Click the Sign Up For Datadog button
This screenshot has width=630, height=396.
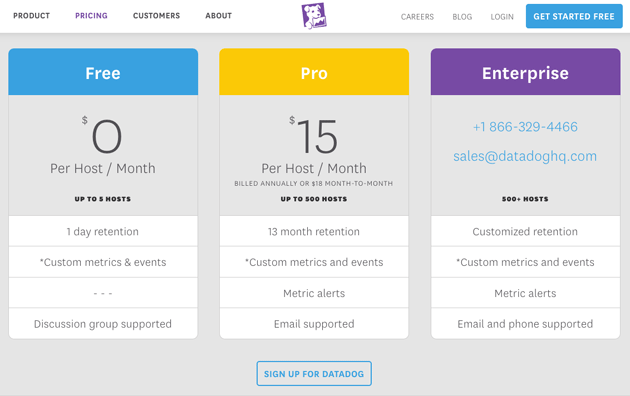click(314, 374)
